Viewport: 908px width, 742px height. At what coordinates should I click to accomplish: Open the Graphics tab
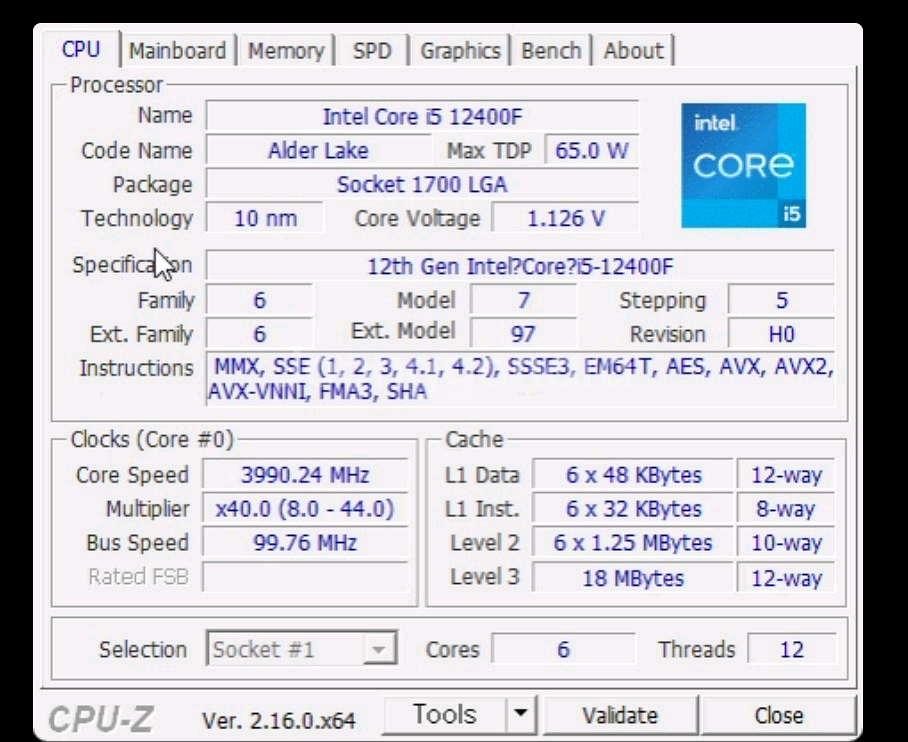[460, 51]
